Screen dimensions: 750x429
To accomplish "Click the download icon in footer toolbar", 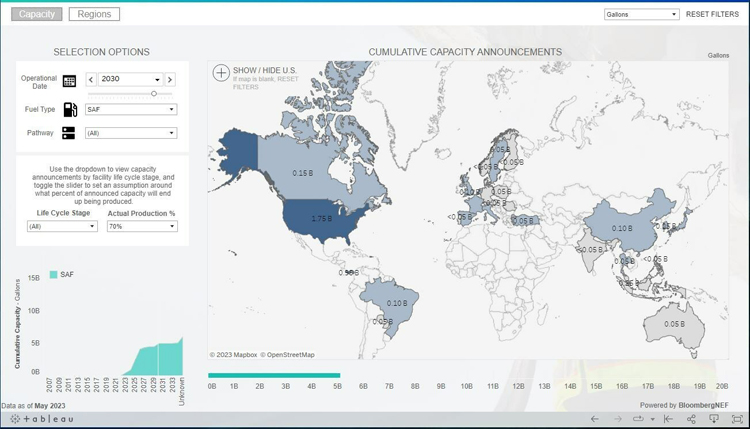I will click(x=714, y=419).
